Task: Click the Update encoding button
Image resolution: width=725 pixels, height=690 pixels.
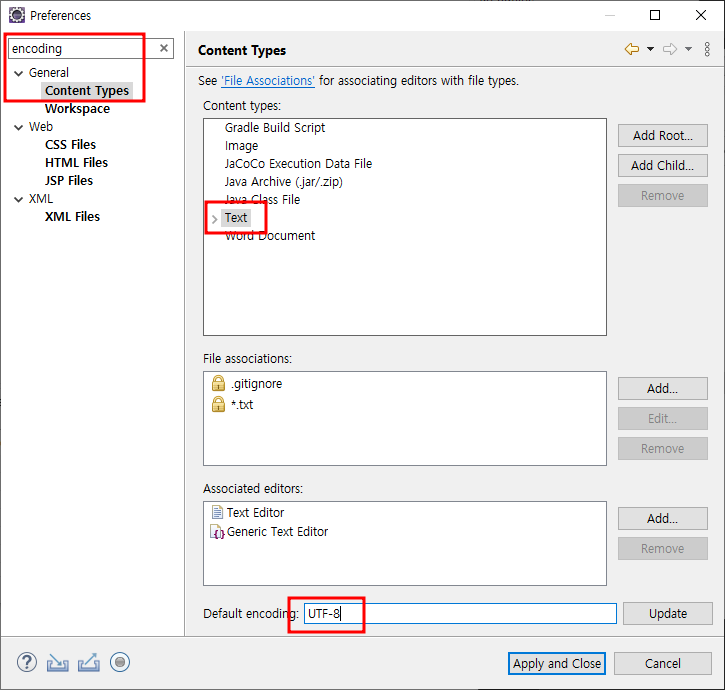Action: pos(668,613)
